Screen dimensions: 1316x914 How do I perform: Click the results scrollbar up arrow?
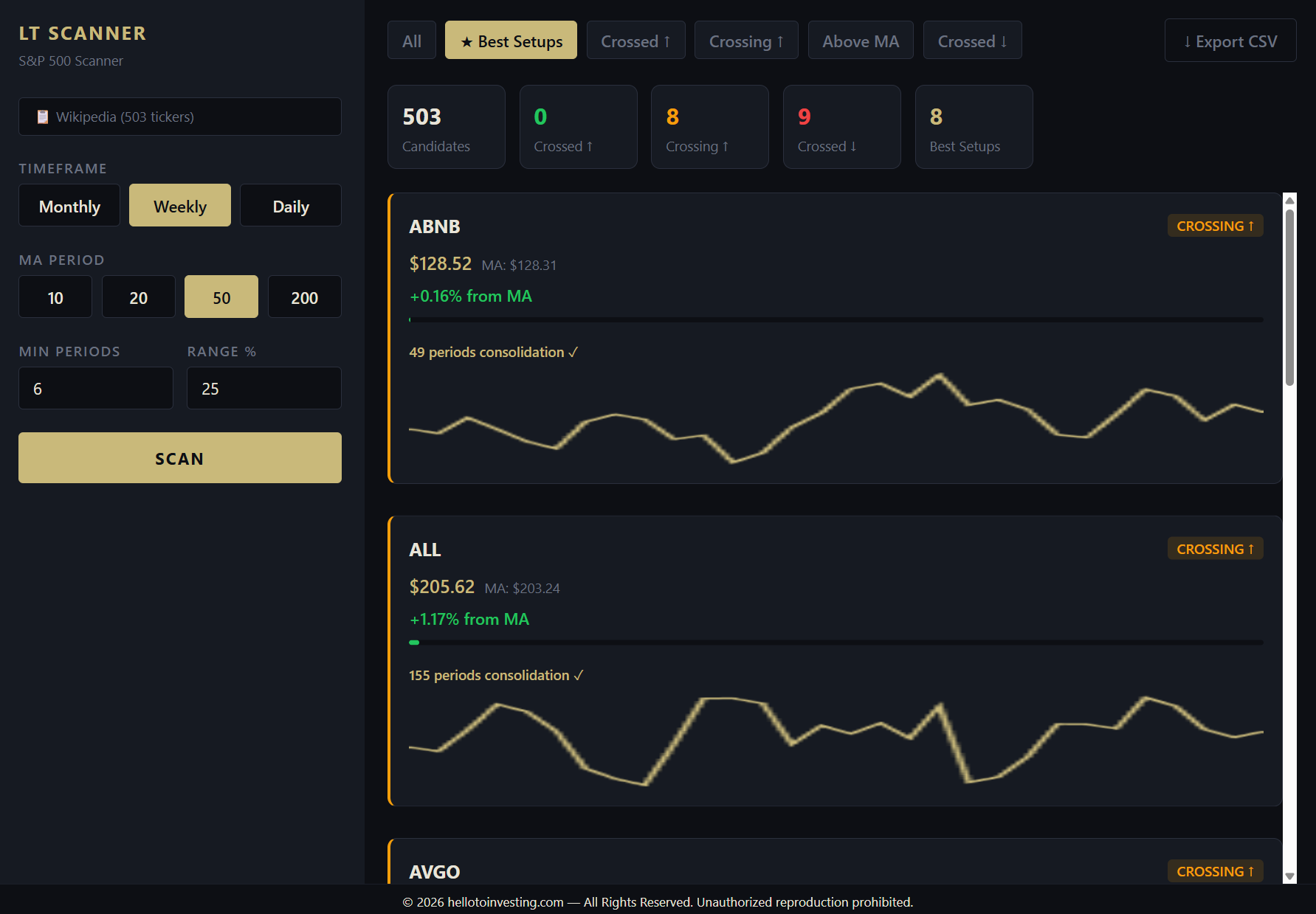click(1290, 200)
